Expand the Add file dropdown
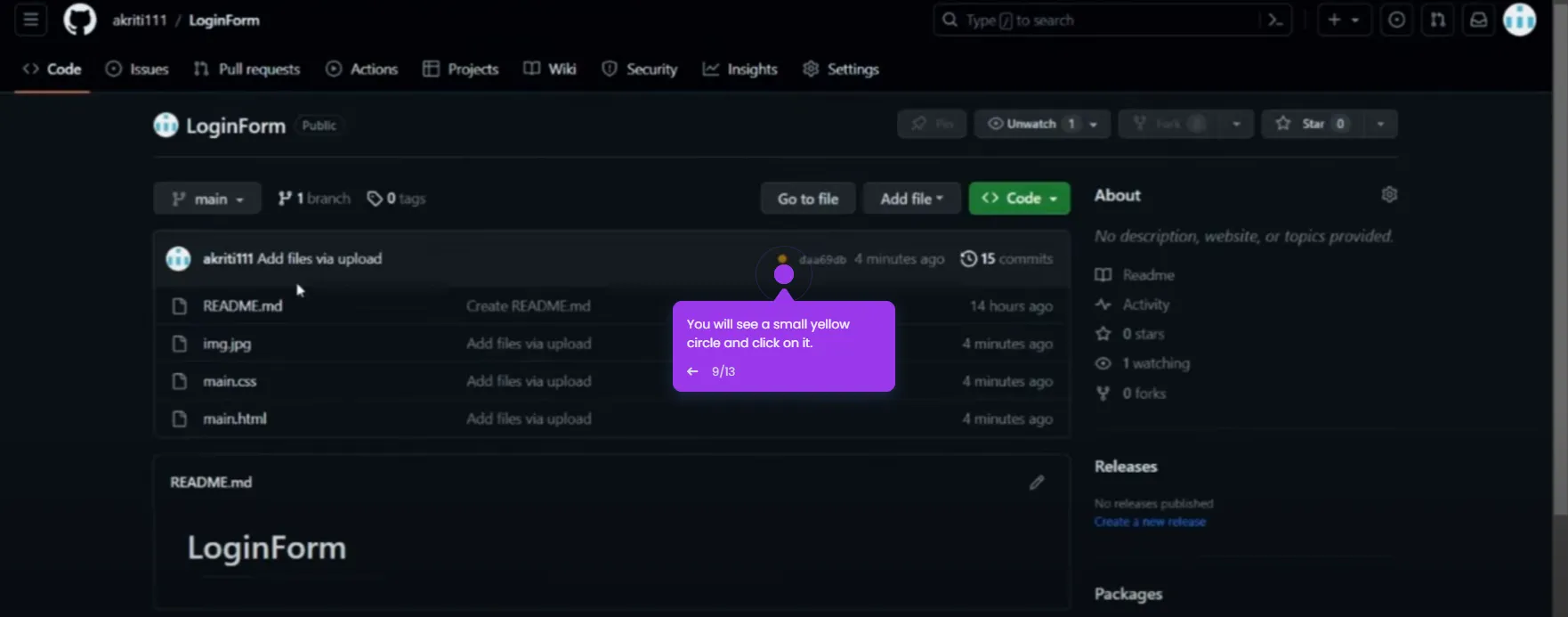This screenshot has height=617, width=1568. 911,199
